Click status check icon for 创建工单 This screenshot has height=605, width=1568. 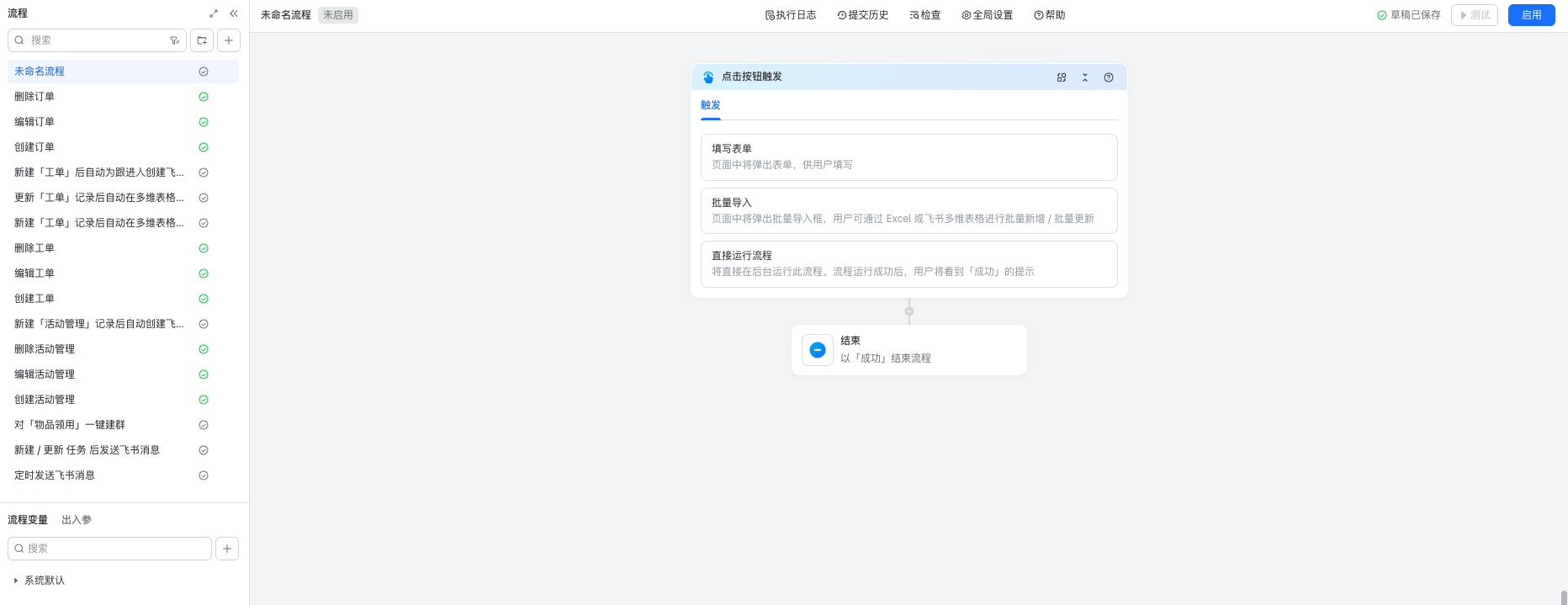(204, 299)
